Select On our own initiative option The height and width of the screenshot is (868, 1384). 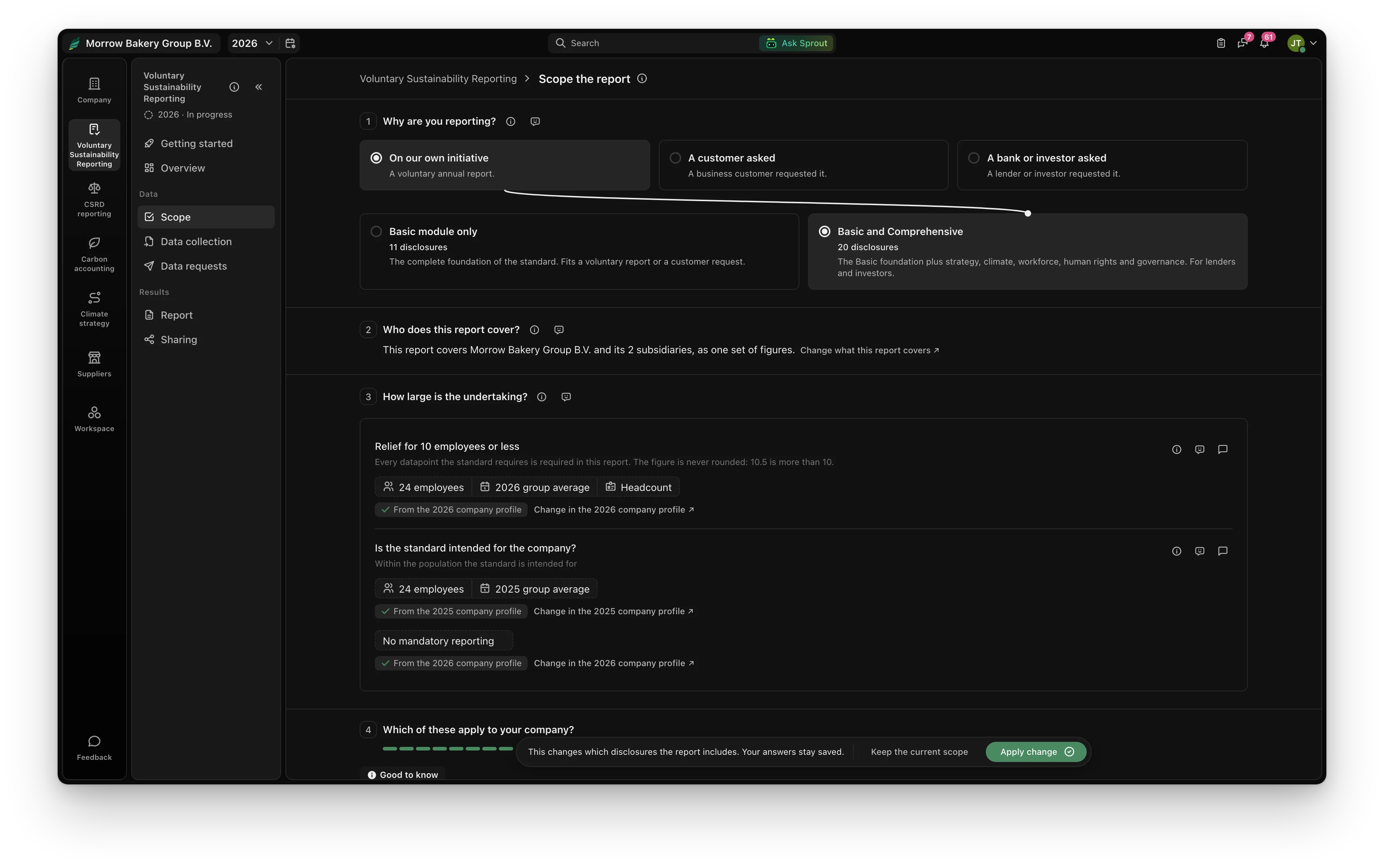pos(505,165)
